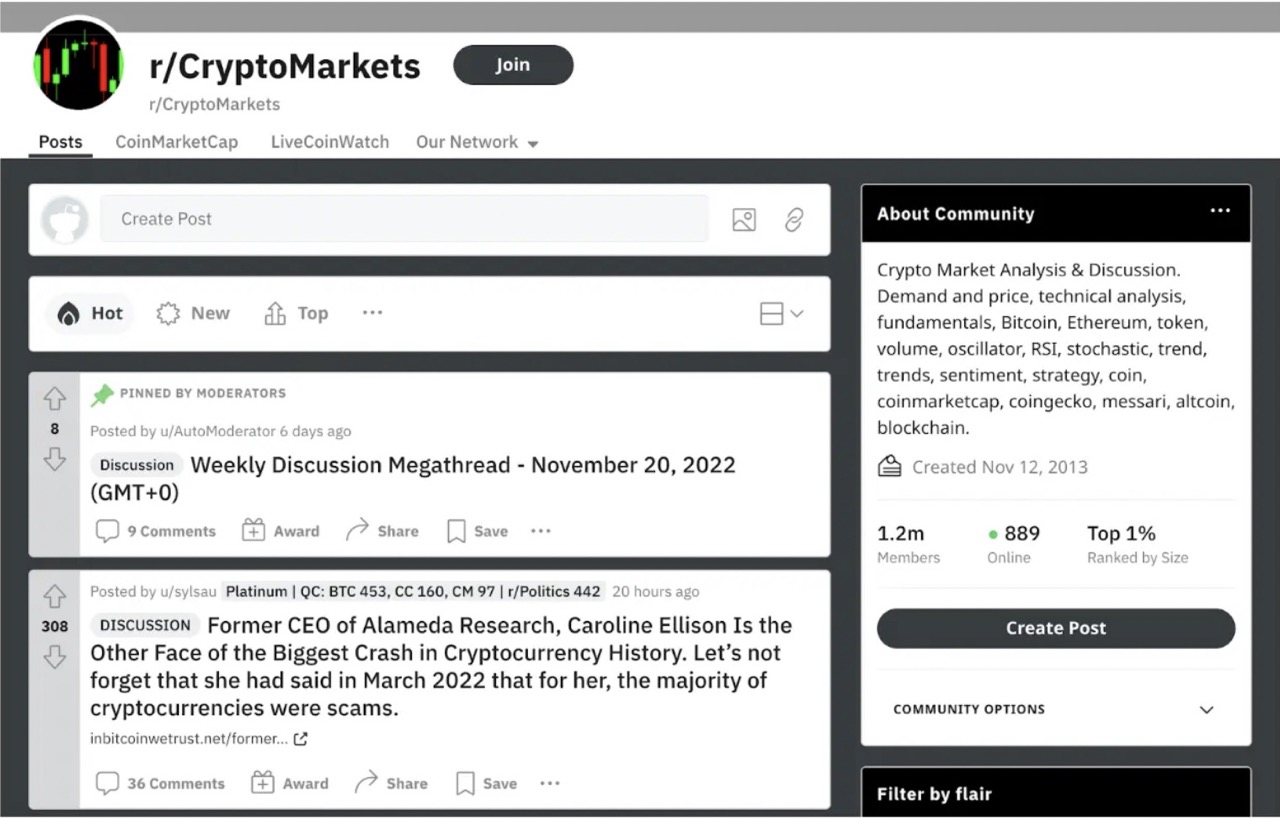Give an Award to the Caroline Ellison post
The width and height of the screenshot is (1280, 819).
[291, 783]
